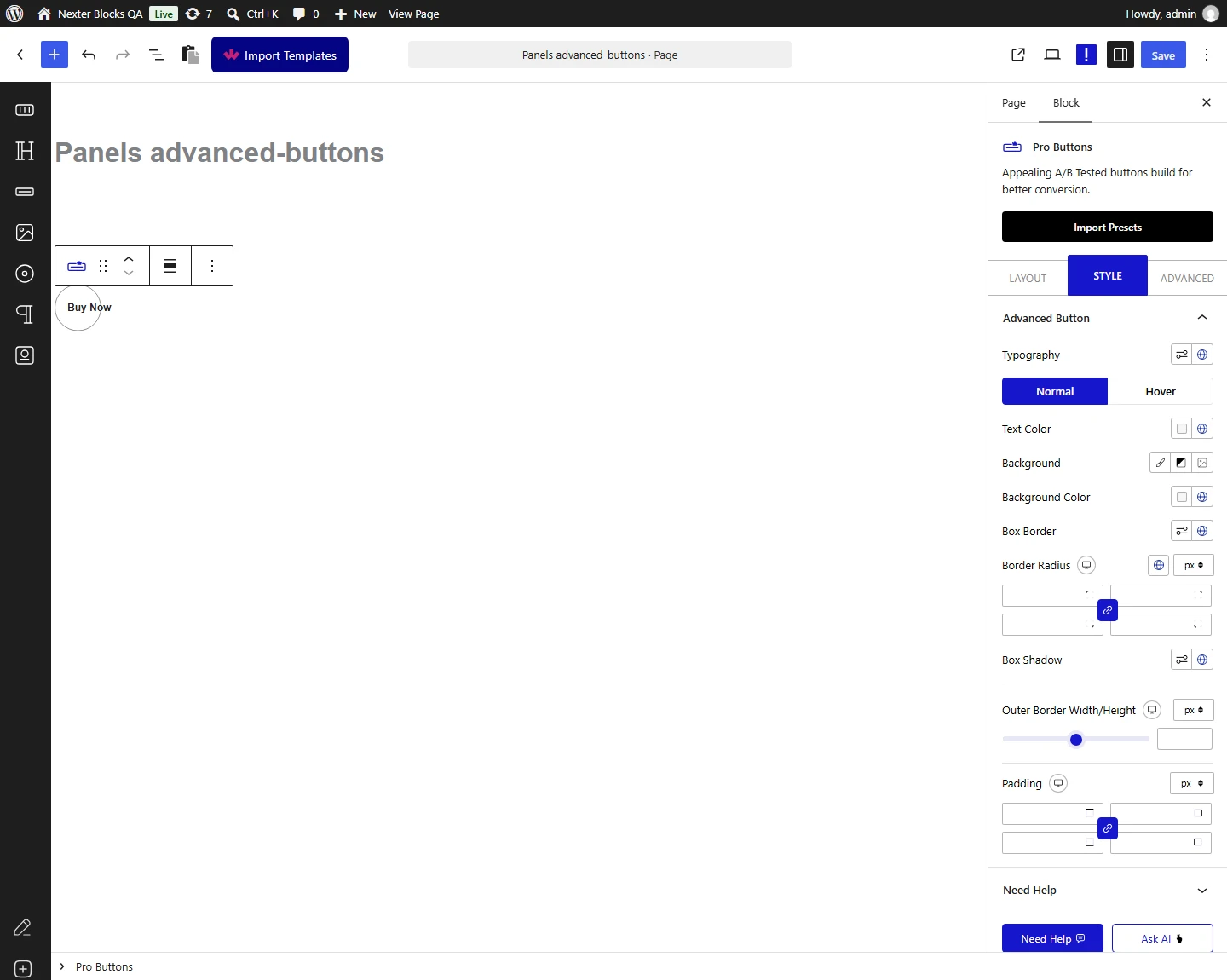1227x980 pixels.
Task: Click the Import Templates button
Action: click(x=279, y=55)
